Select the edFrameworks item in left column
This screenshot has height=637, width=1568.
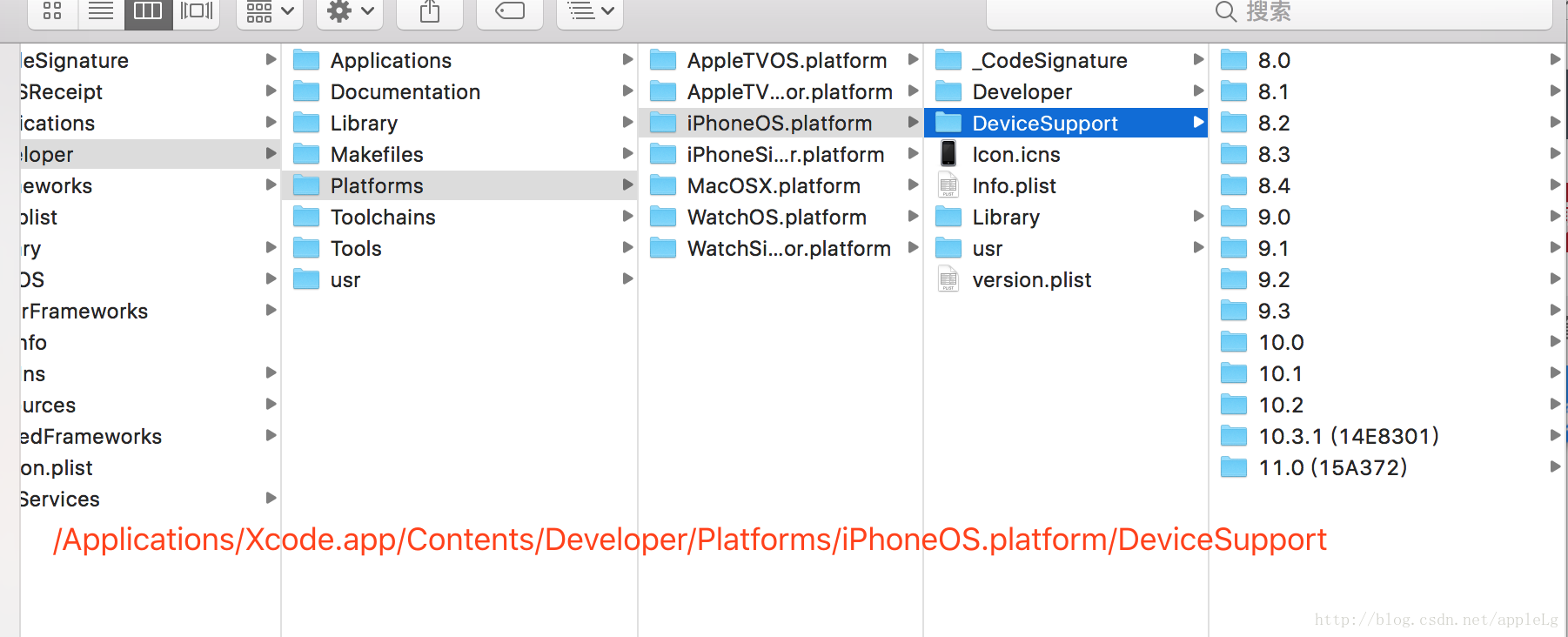point(150,436)
